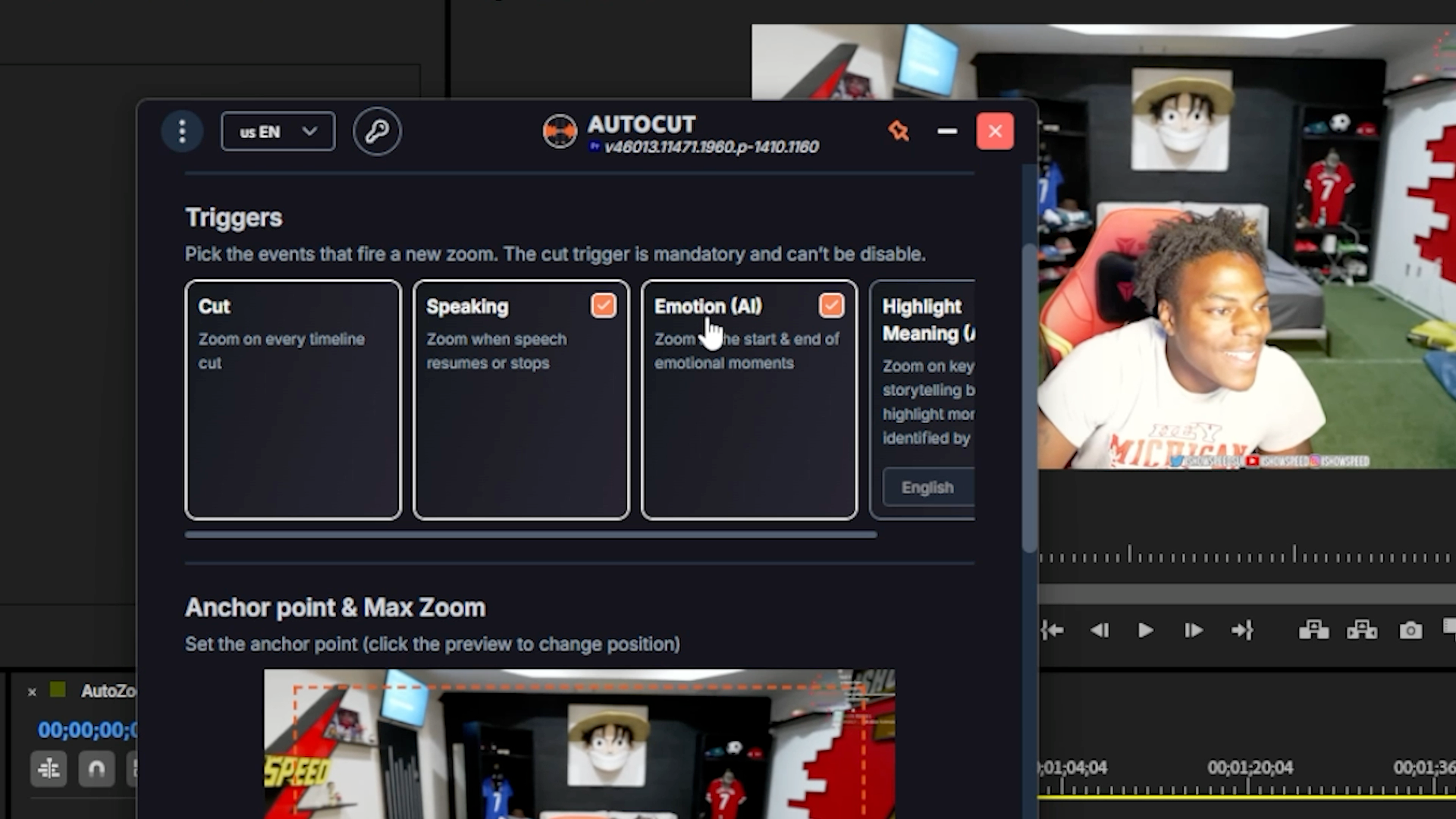Click the anchor point preview image
Screen dimensions: 1456x819
click(579, 744)
